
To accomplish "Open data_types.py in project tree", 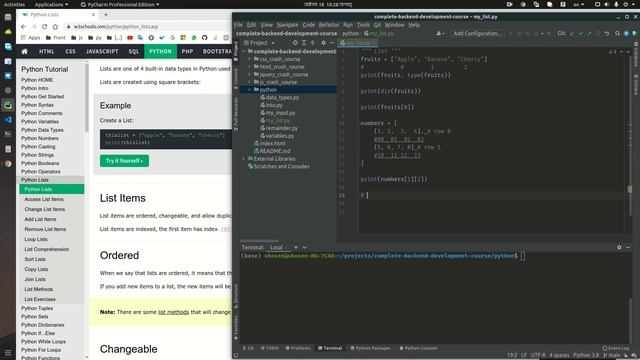I will coord(282,98).
